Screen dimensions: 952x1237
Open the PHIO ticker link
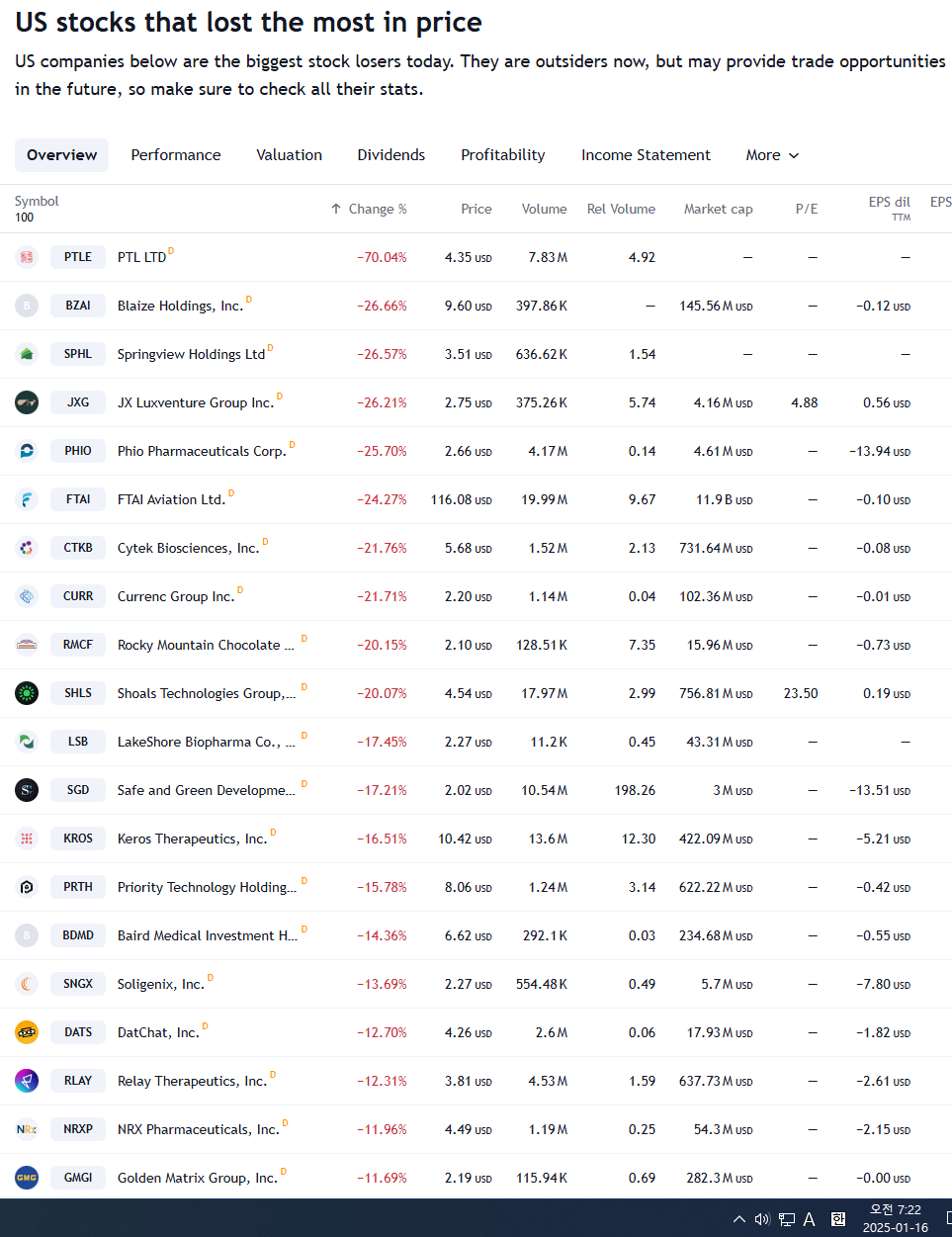78,451
